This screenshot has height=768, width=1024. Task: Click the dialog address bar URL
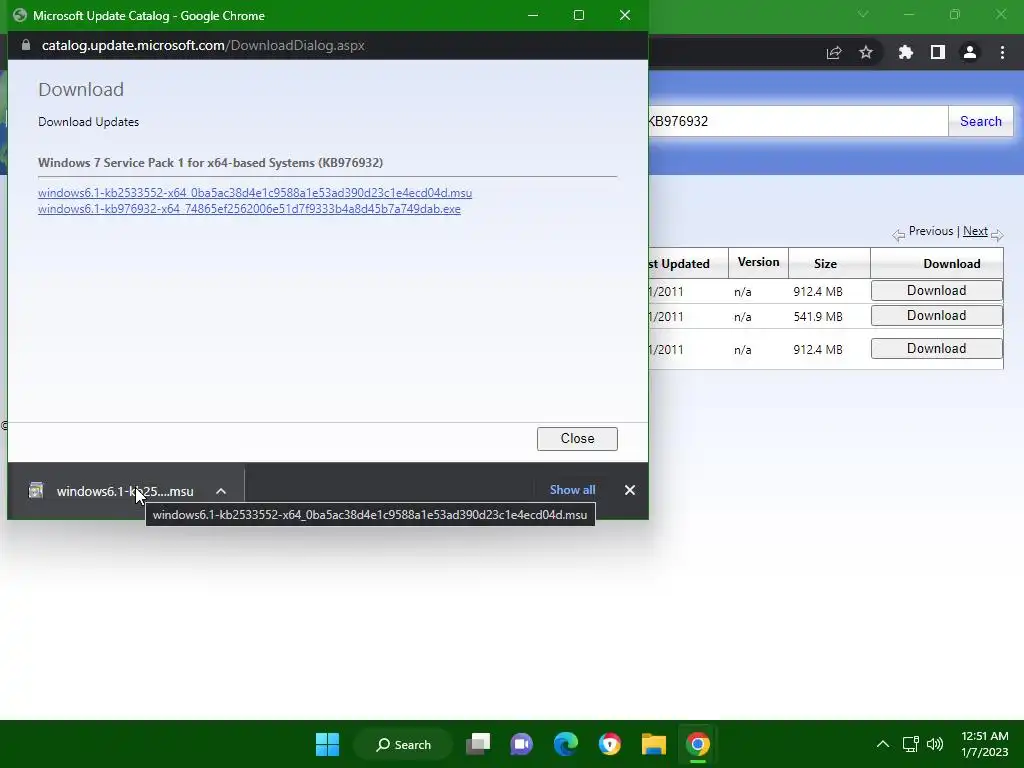point(203,45)
